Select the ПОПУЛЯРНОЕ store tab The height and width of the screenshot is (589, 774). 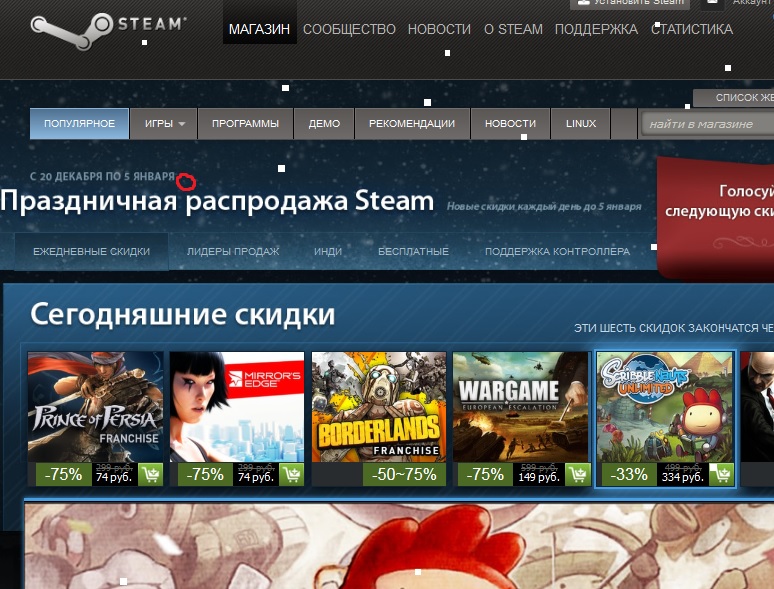tap(79, 123)
